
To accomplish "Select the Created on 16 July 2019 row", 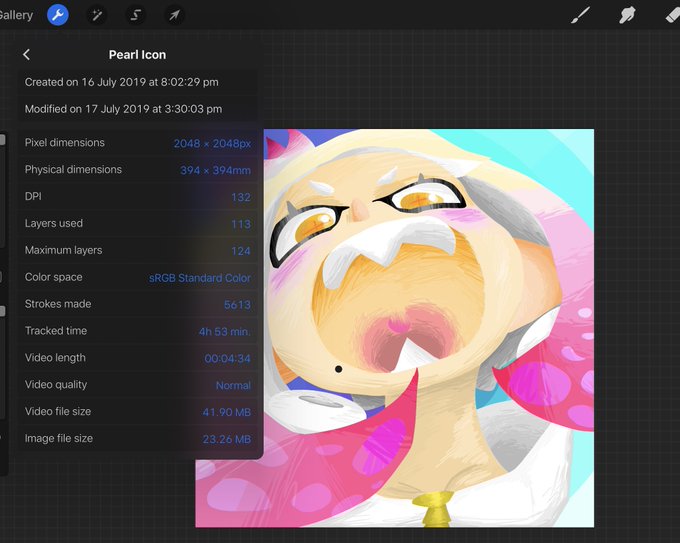I will point(137,82).
